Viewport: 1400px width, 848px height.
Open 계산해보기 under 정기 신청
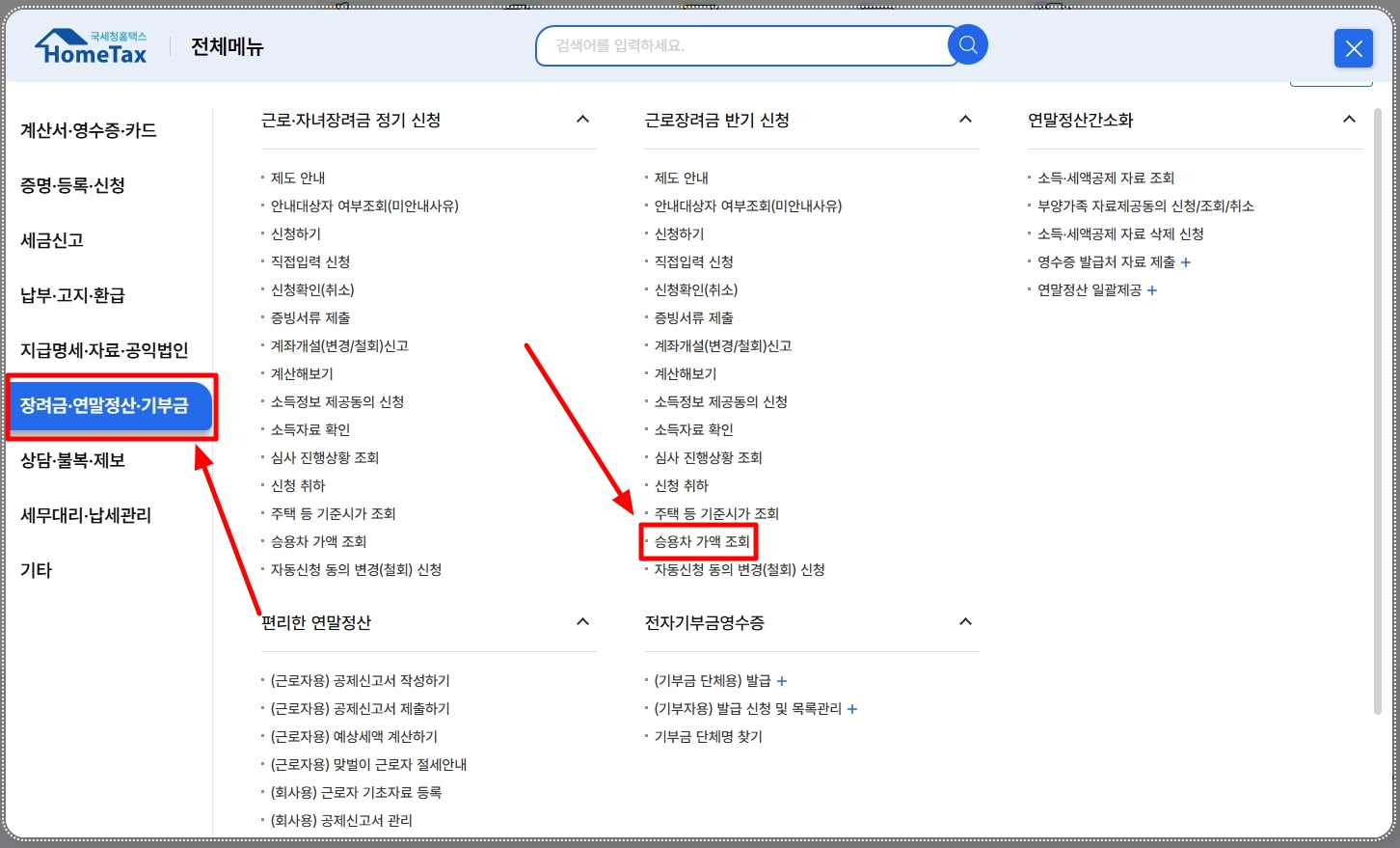point(302,373)
